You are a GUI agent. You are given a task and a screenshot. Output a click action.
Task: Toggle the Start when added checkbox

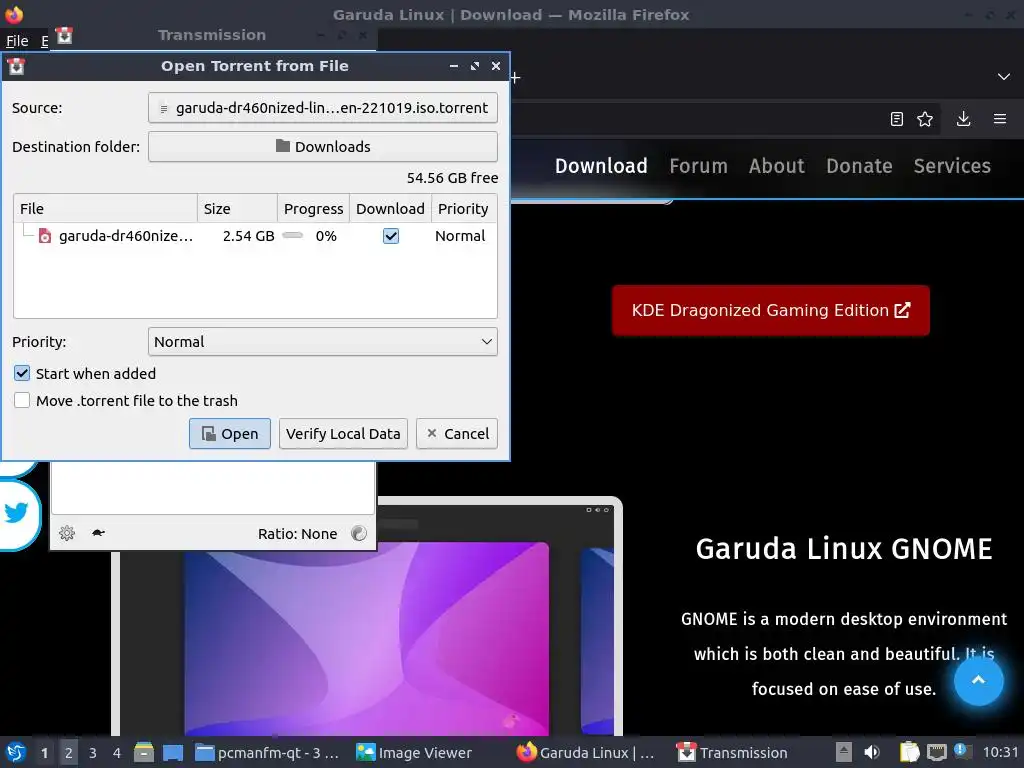pos(22,374)
